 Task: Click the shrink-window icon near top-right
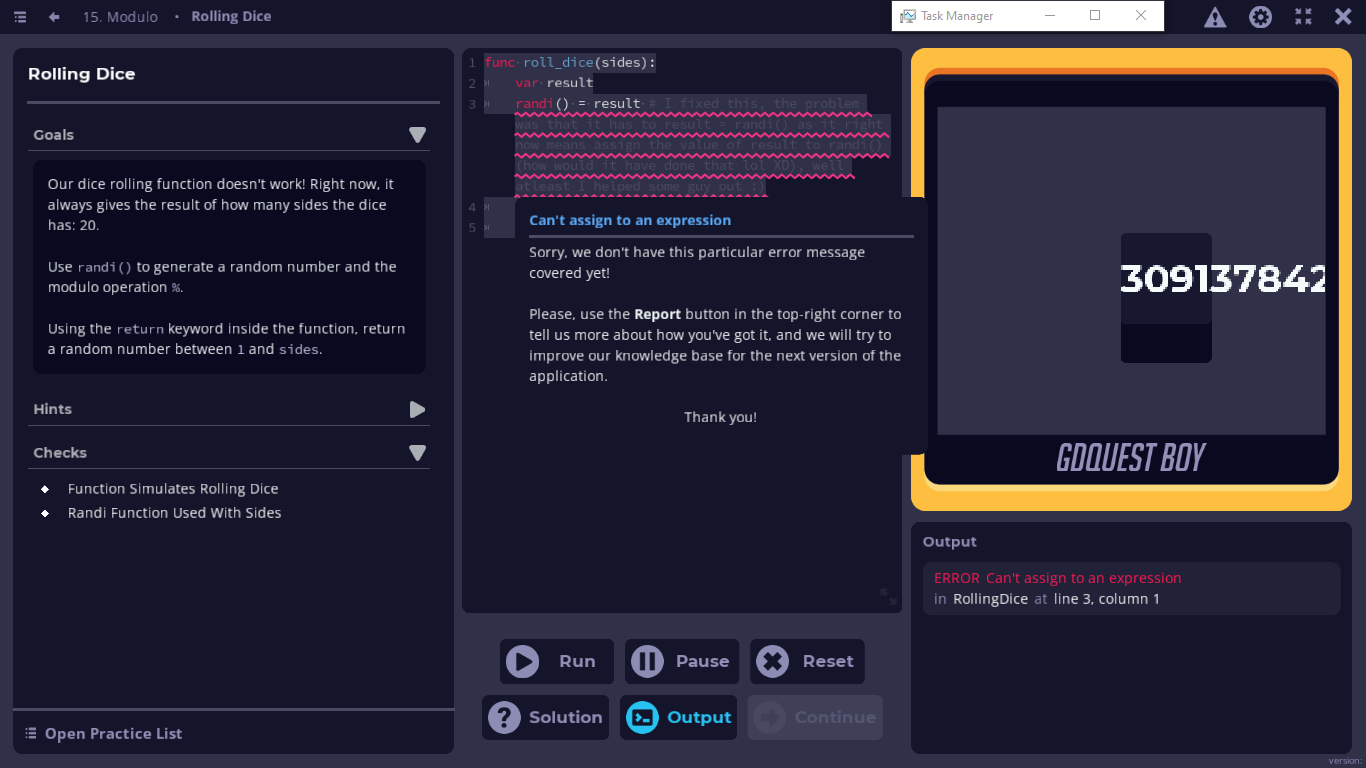[1302, 16]
